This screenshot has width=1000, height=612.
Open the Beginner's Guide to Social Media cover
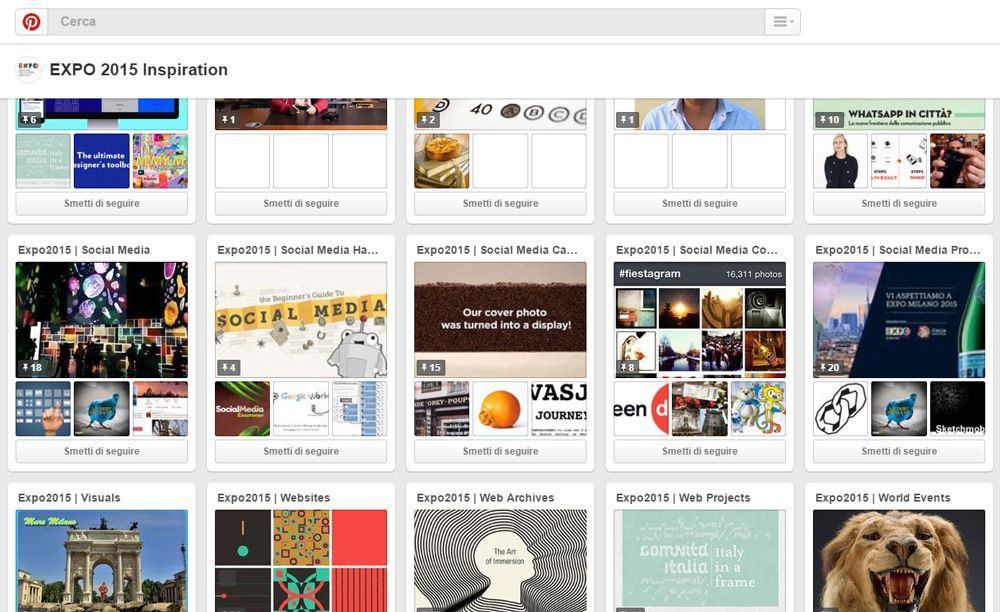(x=301, y=320)
